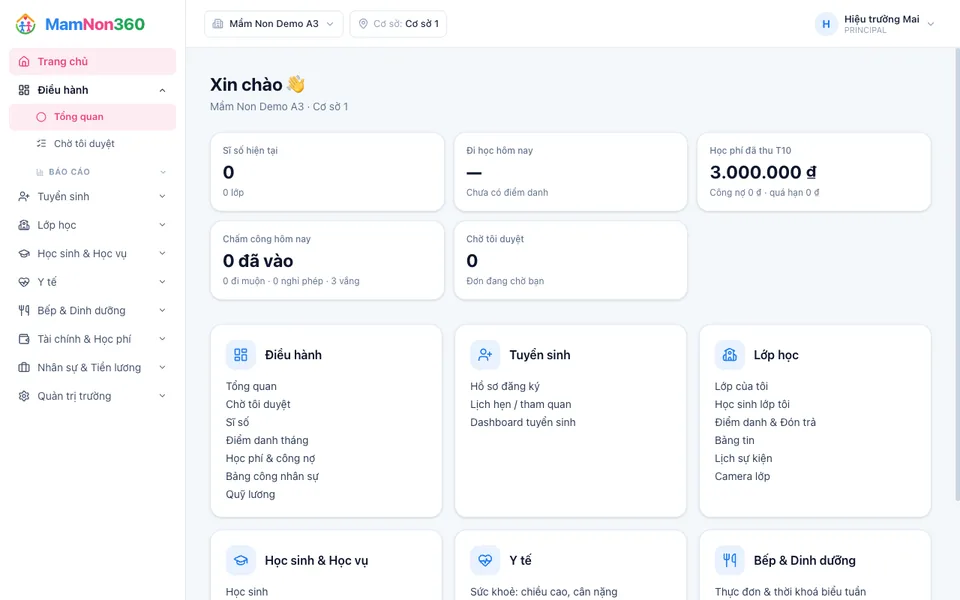Screen dimensions: 960x600
Task: Open Học phí & công nợ link
Action: 271,459
